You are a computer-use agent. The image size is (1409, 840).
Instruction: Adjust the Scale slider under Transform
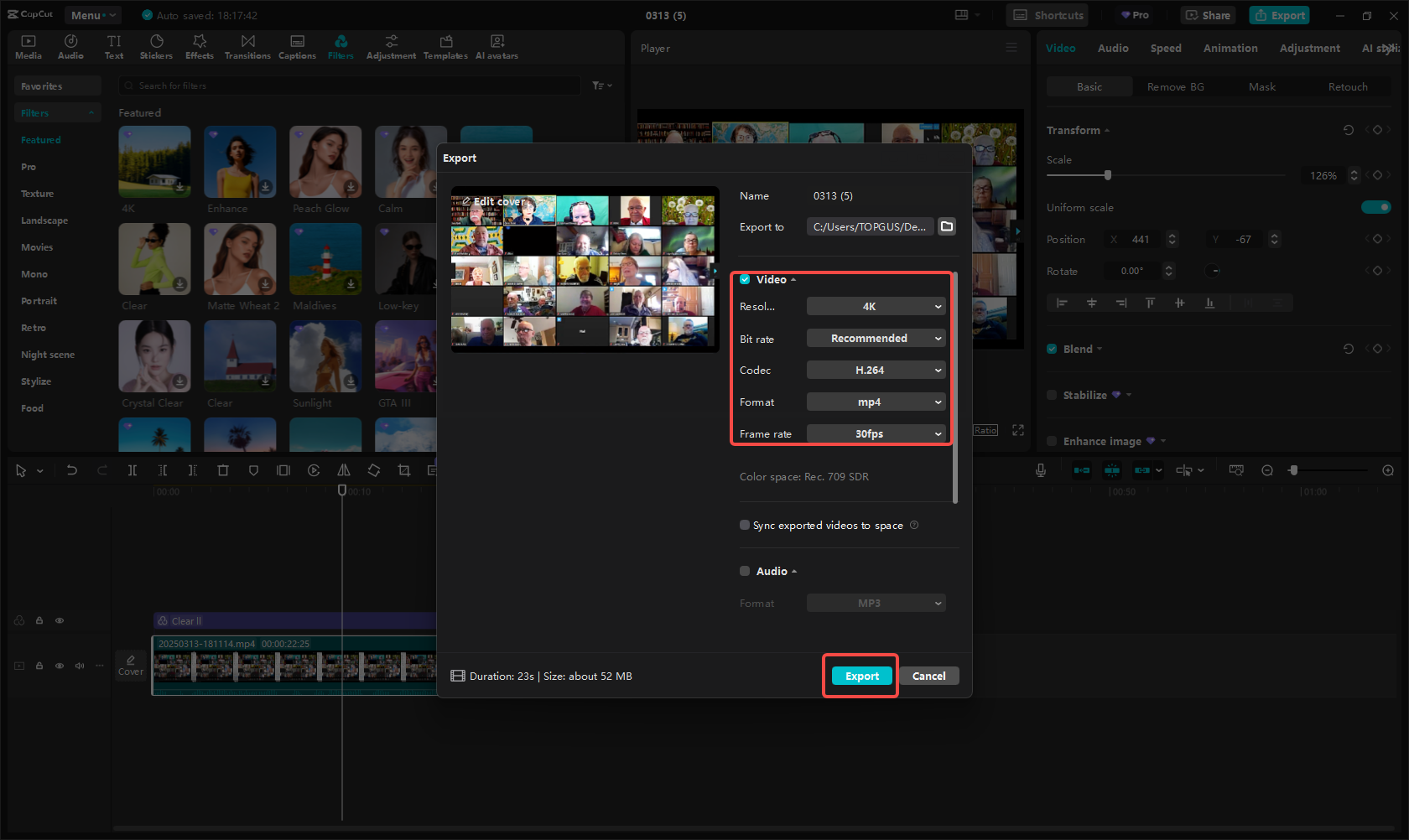1107,175
